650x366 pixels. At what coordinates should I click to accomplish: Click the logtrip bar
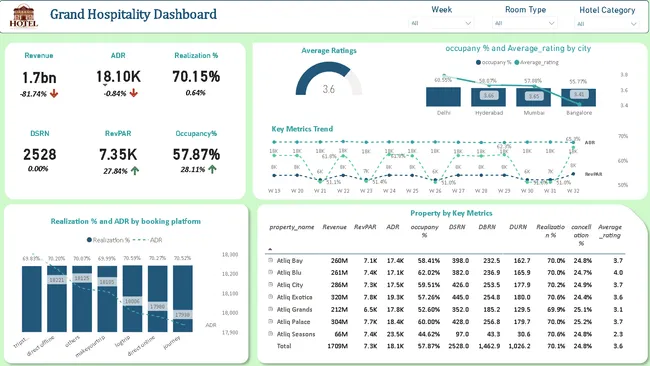[x=132, y=299]
